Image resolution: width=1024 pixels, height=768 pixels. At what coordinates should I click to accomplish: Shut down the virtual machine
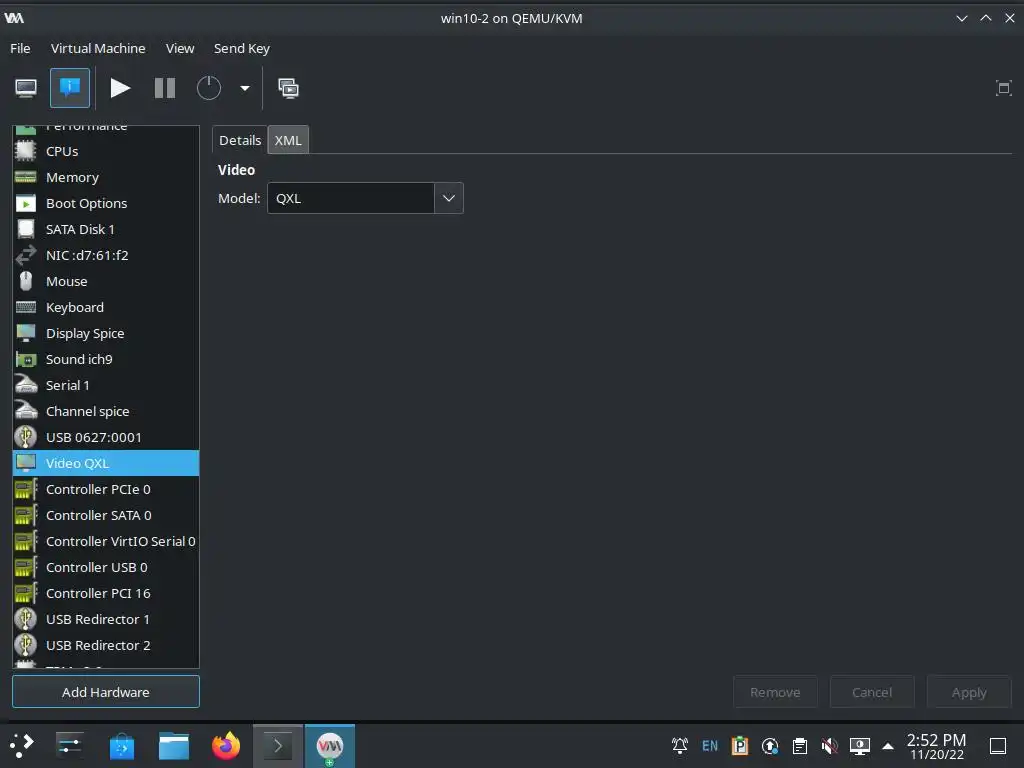coord(209,88)
